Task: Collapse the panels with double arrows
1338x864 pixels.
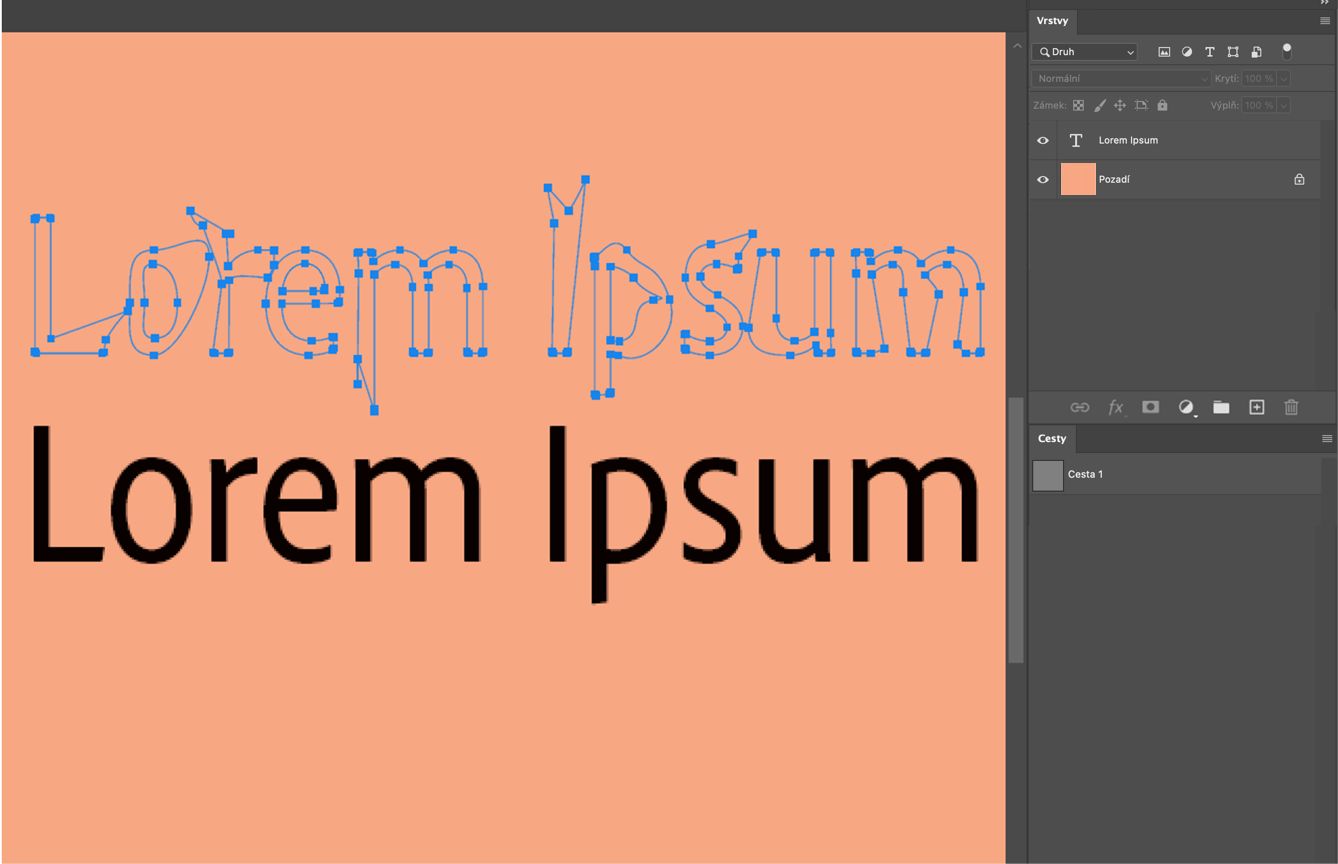Action: [x=1325, y=4]
